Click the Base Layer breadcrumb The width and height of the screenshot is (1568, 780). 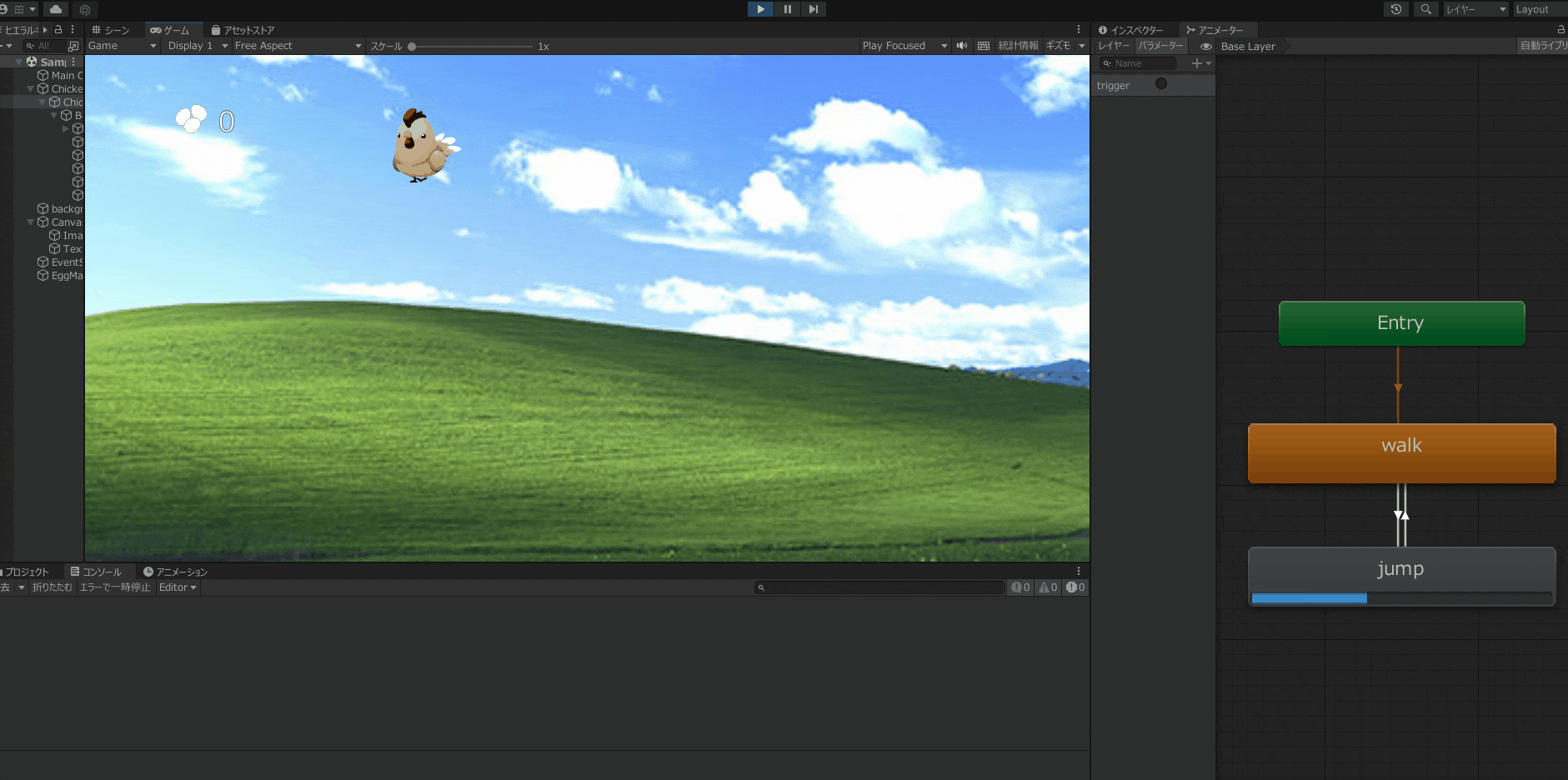(1248, 47)
